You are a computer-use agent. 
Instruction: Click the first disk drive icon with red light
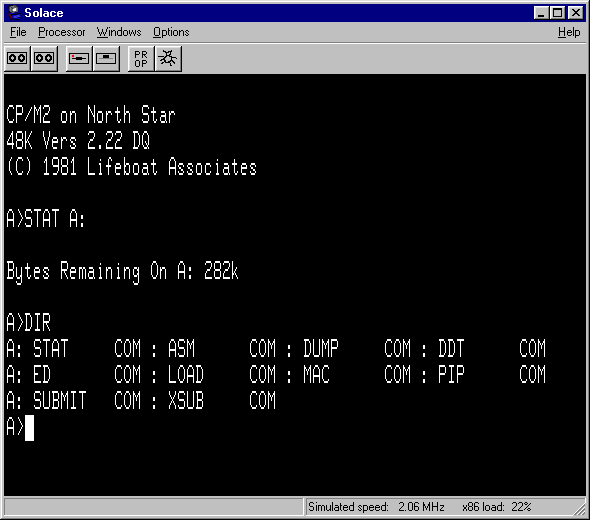point(79,58)
